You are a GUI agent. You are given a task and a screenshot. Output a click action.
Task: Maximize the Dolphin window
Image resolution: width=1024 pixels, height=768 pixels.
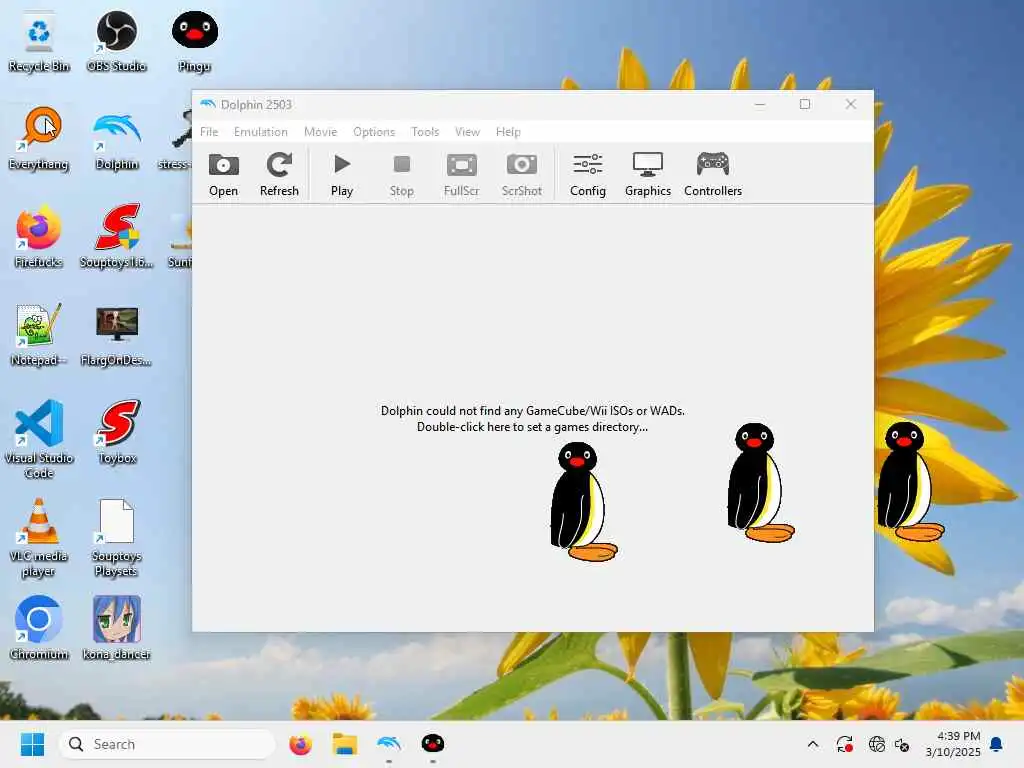click(x=805, y=104)
